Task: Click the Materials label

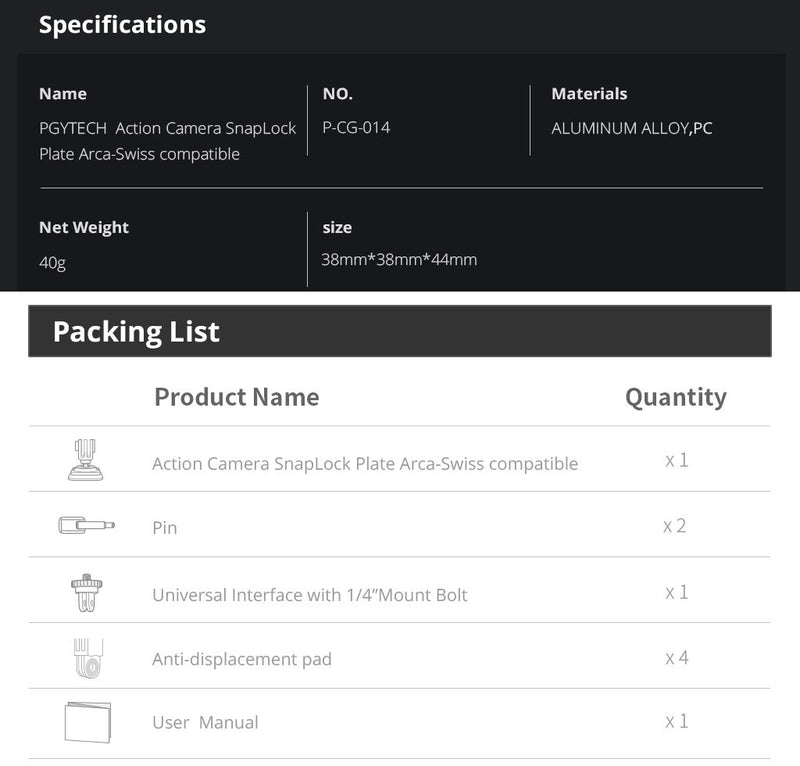Action: click(x=589, y=94)
